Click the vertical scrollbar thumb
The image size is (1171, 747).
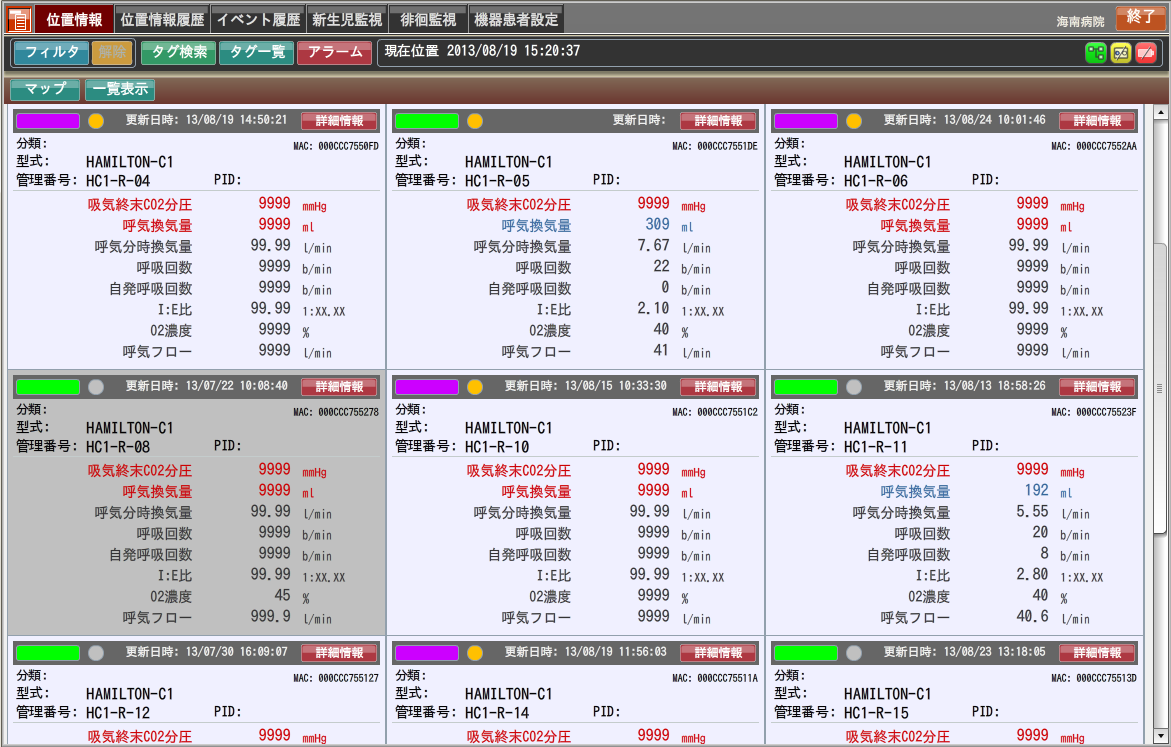[1160, 388]
